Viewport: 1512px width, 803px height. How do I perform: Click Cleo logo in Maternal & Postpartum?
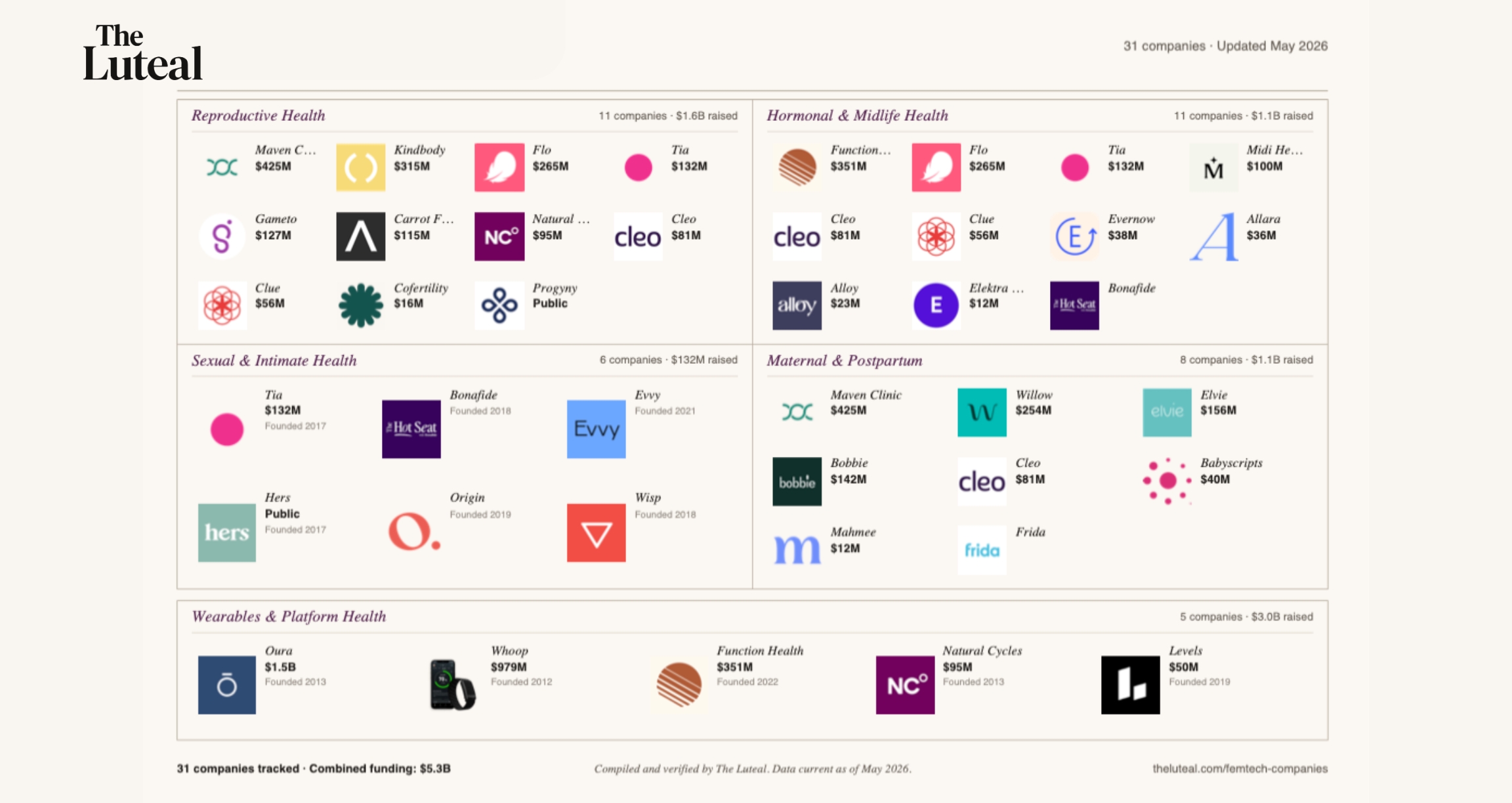click(982, 481)
